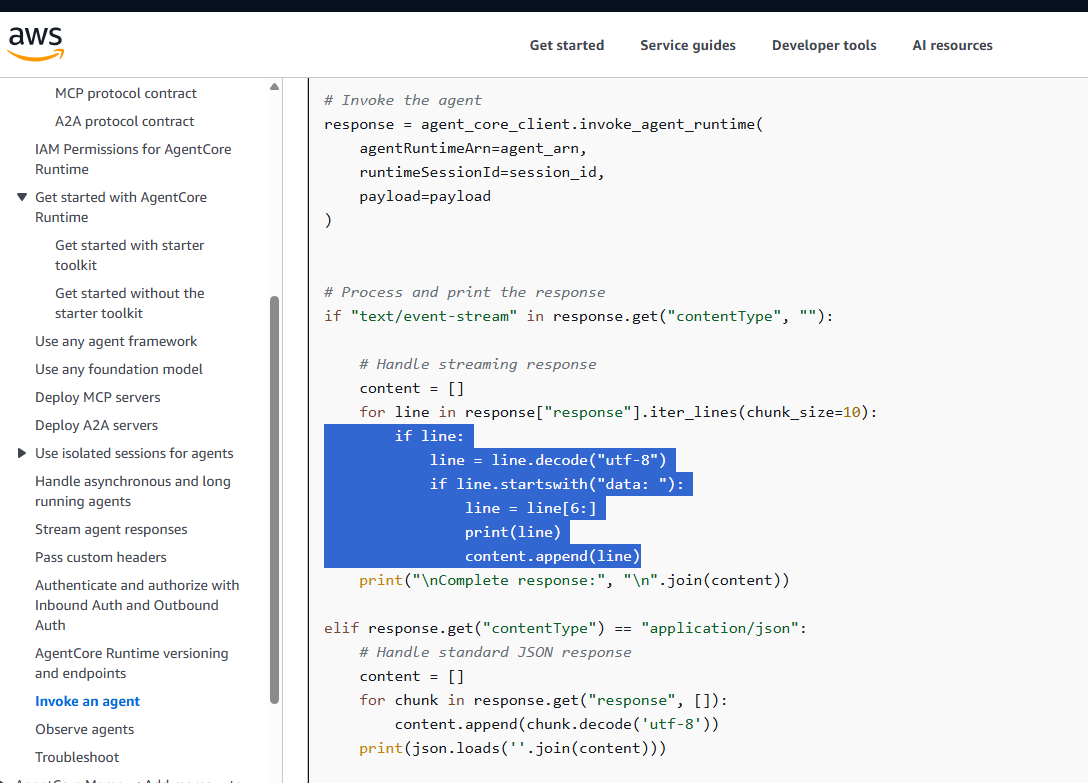This screenshot has height=783, width=1088.
Task: Click highlighted content.append(line) code
Action: 552,556
